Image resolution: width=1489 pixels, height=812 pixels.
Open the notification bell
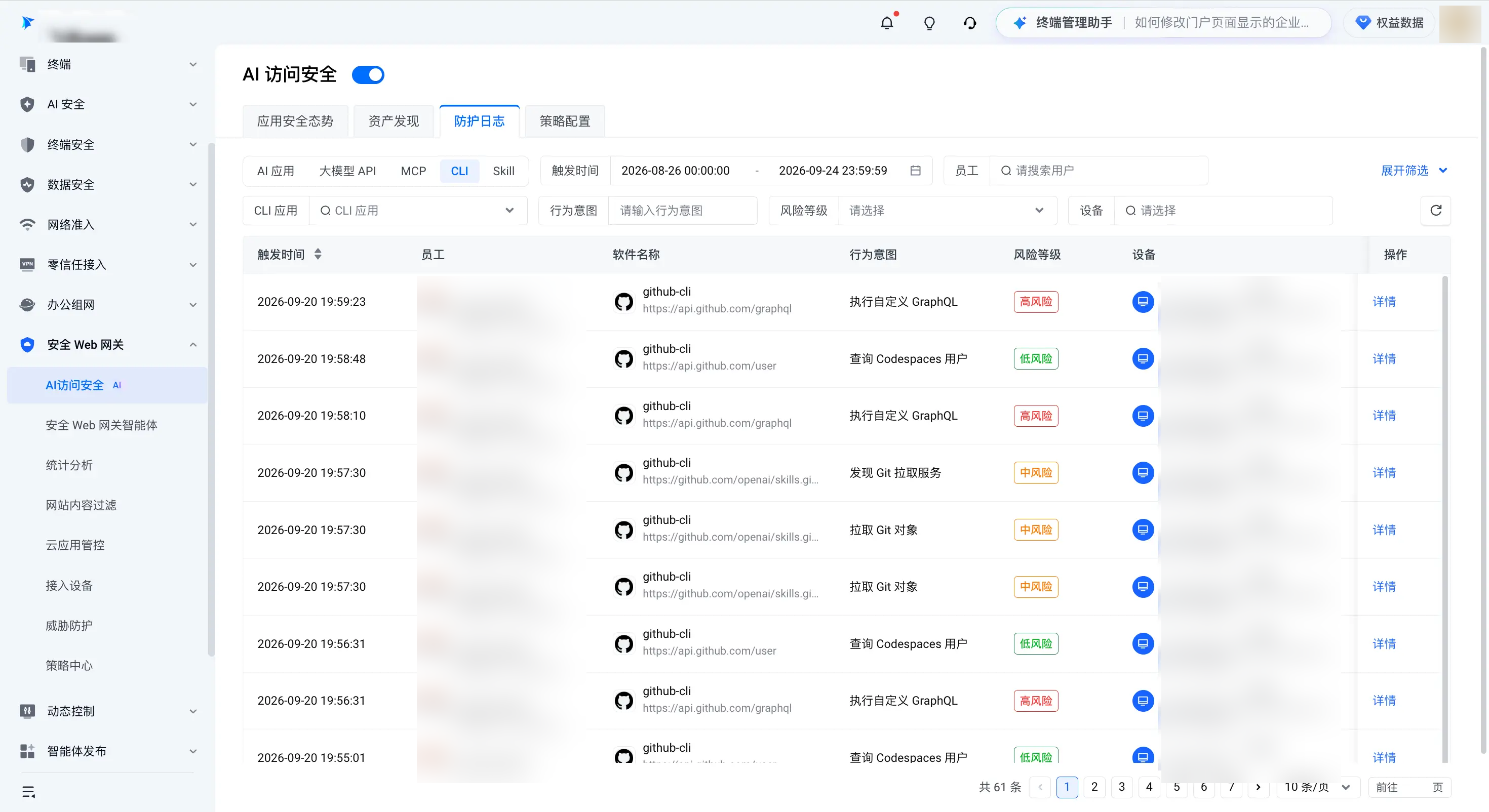[887, 23]
